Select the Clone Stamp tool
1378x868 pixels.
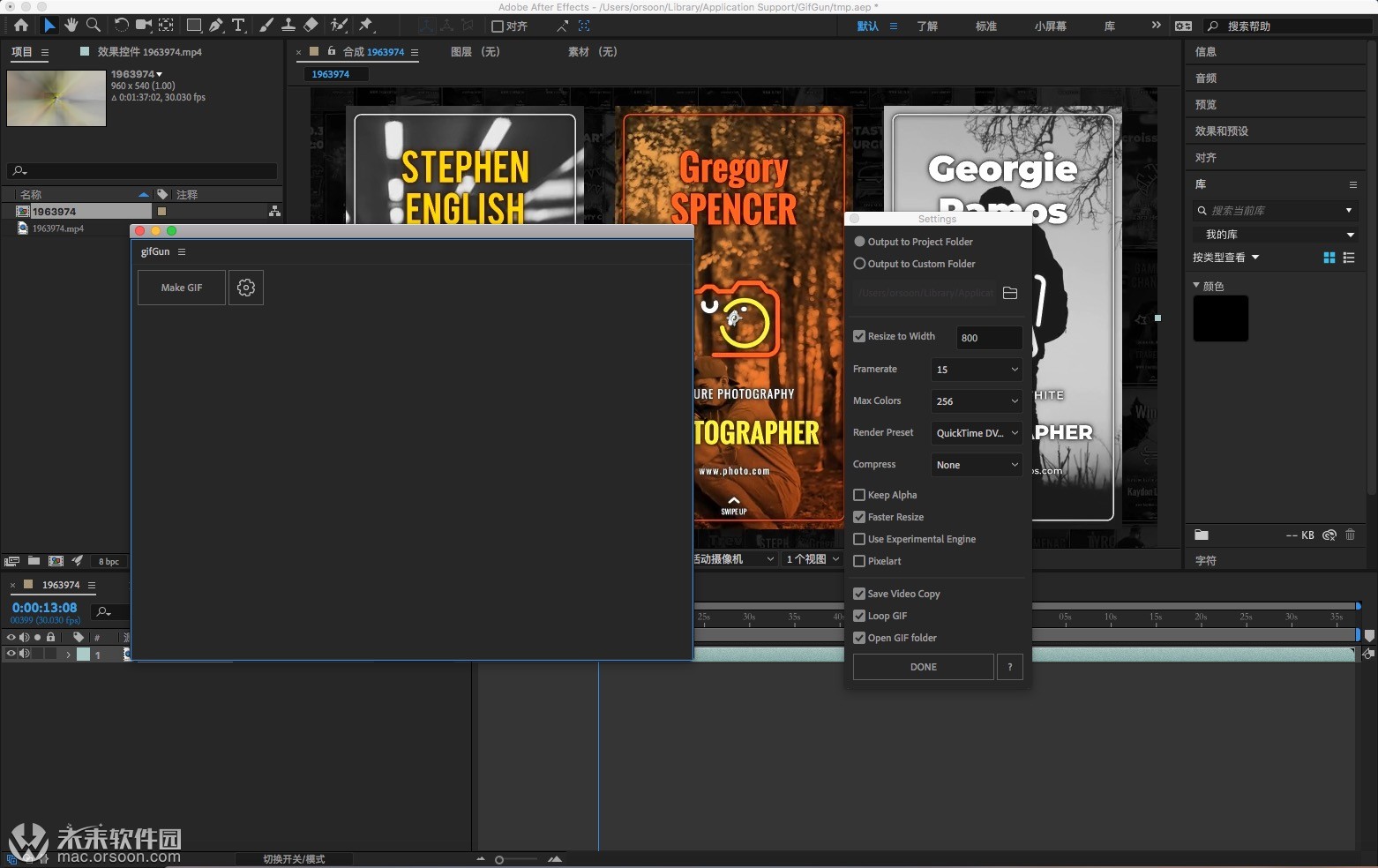[288, 26]
